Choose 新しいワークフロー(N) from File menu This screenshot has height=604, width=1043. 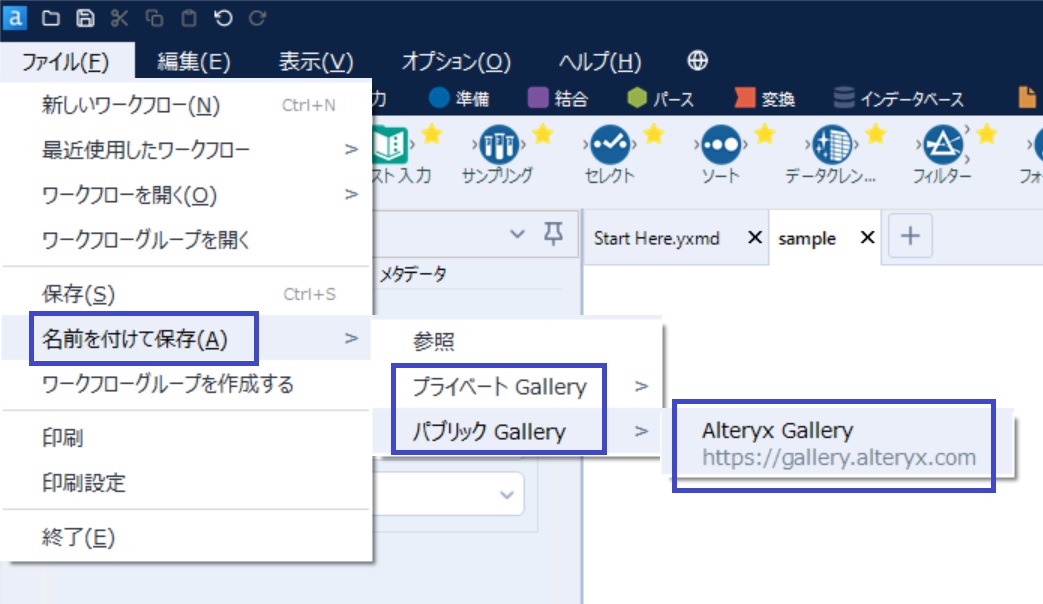(x=186, y=105)
